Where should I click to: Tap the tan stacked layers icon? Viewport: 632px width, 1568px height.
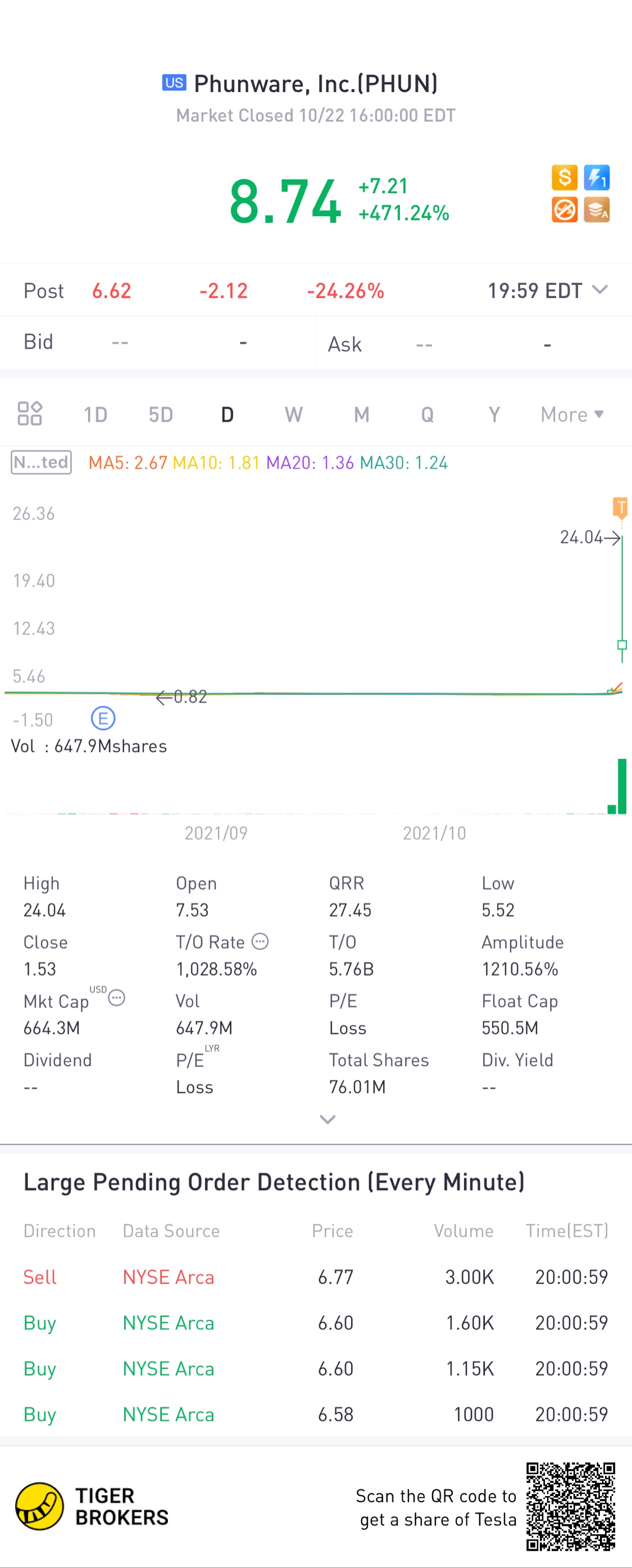(597, 210)
